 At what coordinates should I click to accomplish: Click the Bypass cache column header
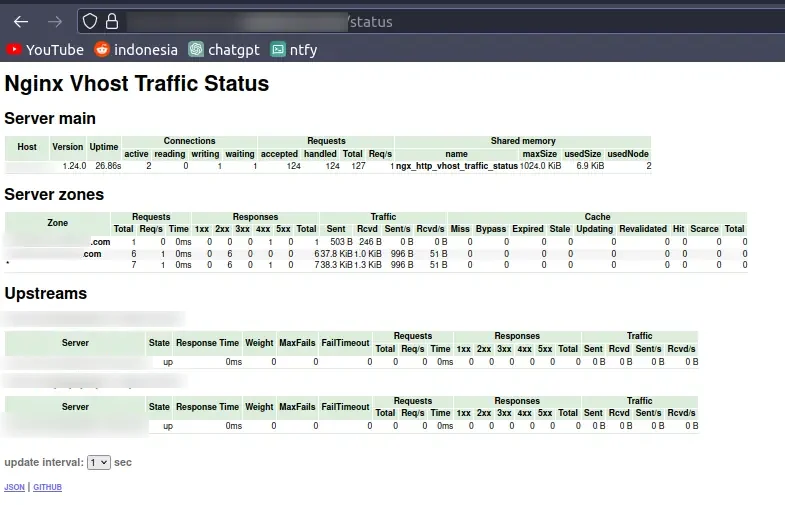491,229
